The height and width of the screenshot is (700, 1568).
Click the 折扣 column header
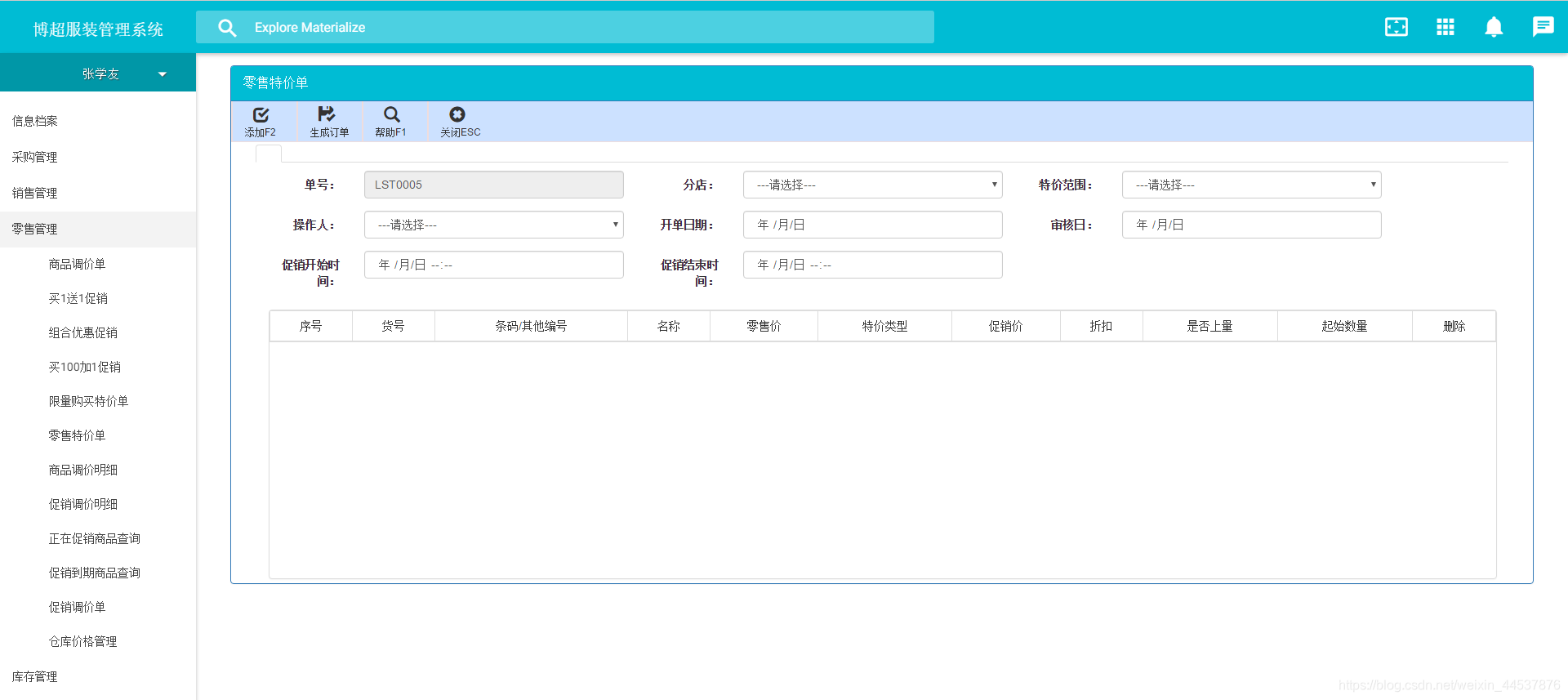pos(1101,326)
